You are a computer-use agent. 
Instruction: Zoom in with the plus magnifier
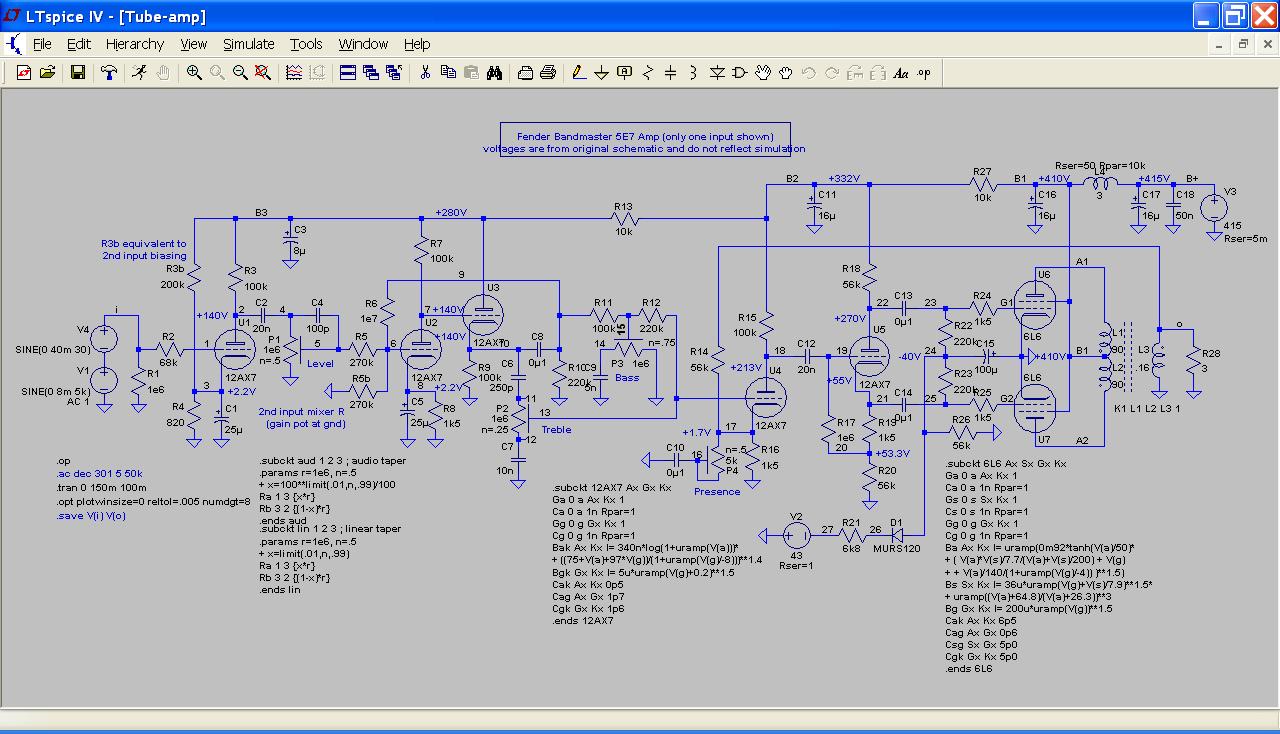(194, 73)
